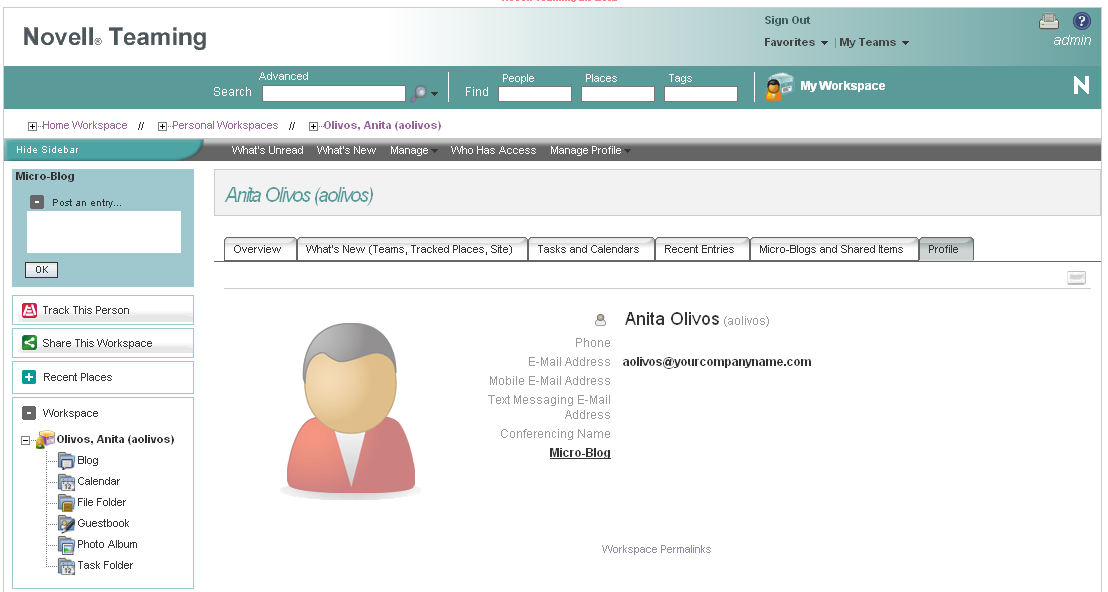Image resolution: width=1108 pixels, height=592 pixels.
Task: Run search with the magnifier icon
Action: point(418,92)
